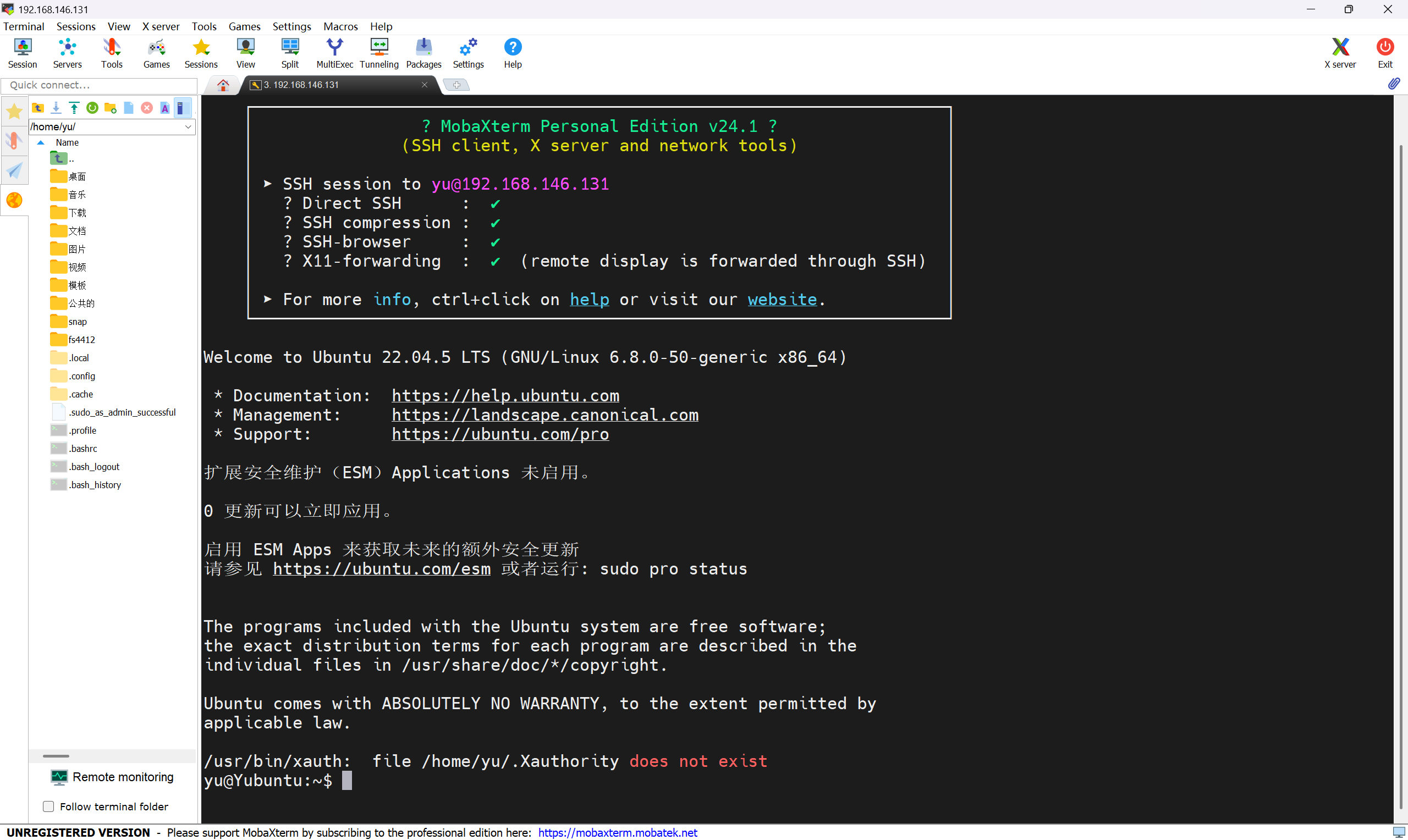Expand the .local folder in sidebar
Viewport: 1408px width, 840px height.
pos(79,357)
